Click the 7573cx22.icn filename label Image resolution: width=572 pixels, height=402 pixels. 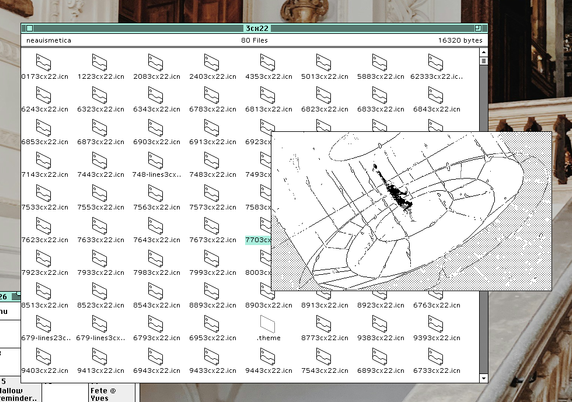(212, 207)
